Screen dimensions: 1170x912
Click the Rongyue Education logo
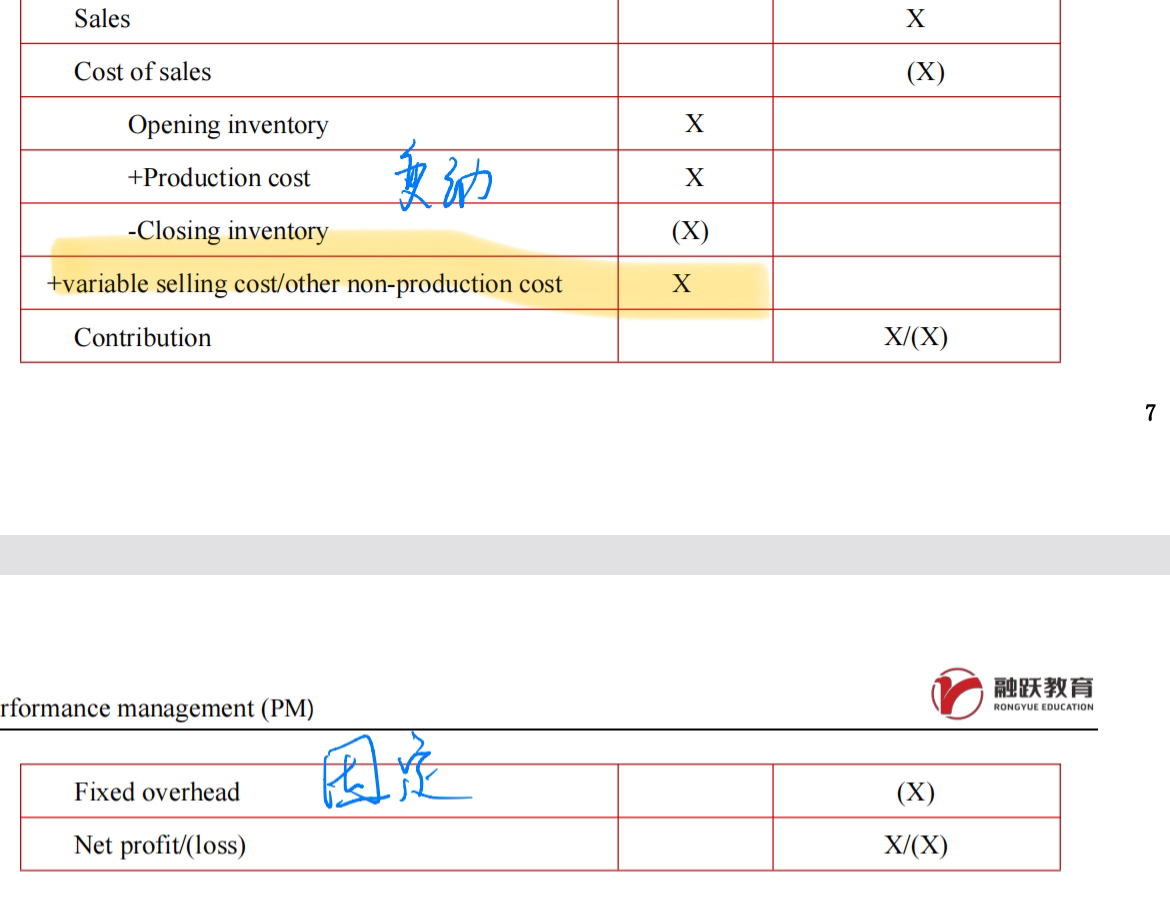(1013, 693)
